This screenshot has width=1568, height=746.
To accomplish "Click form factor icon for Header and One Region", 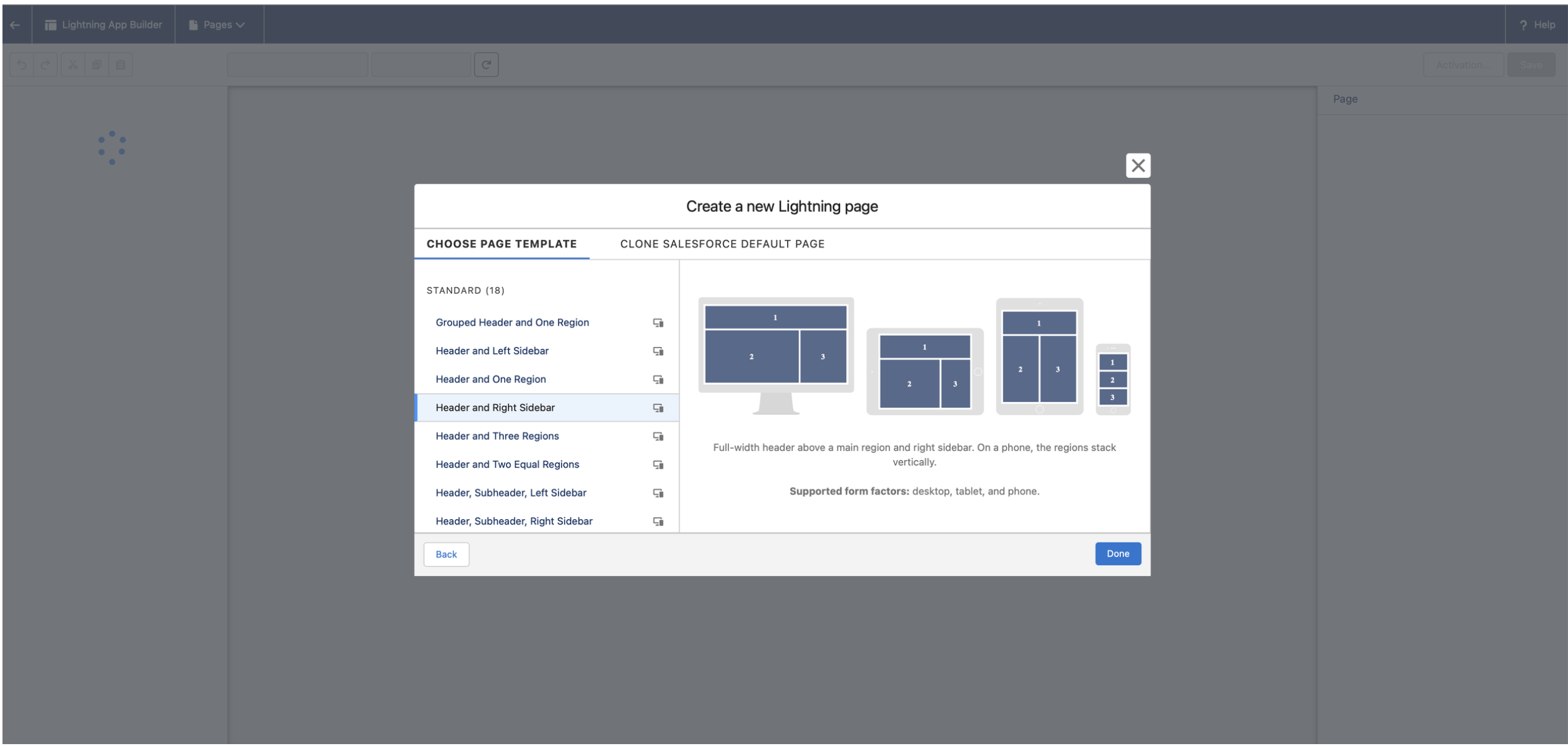I will [x=658, y=380].
